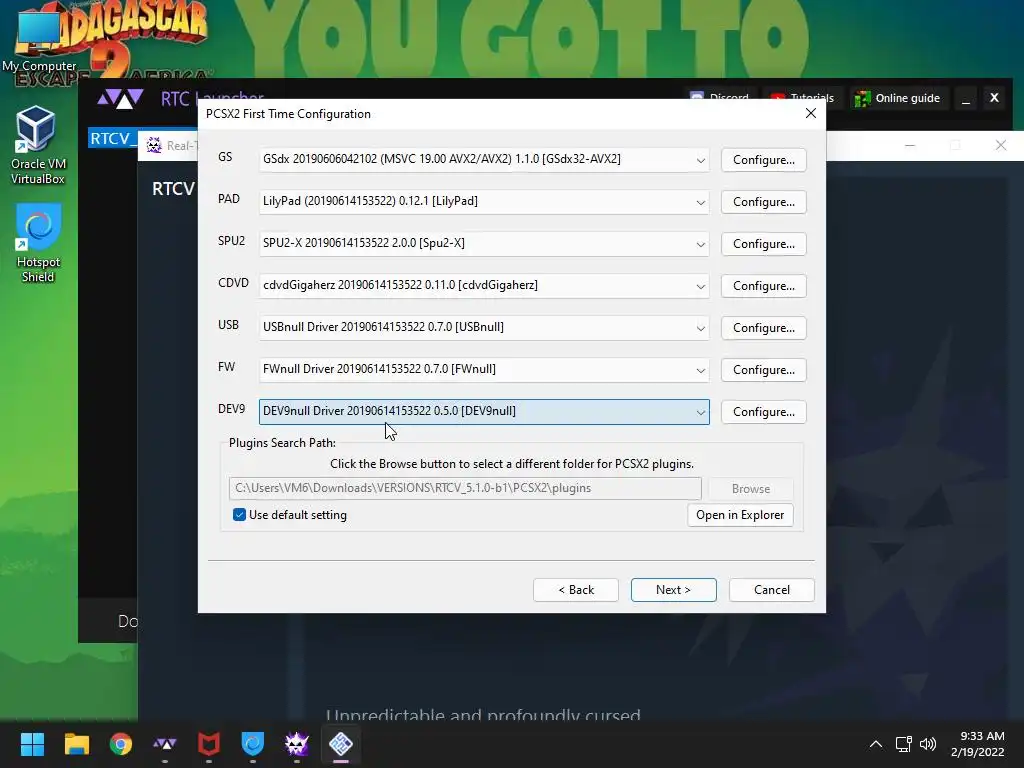Click the Online guide icon in RTC Launcher
Image resolution: width=1024 pixels, height=768 pixels.
(863, 99)
